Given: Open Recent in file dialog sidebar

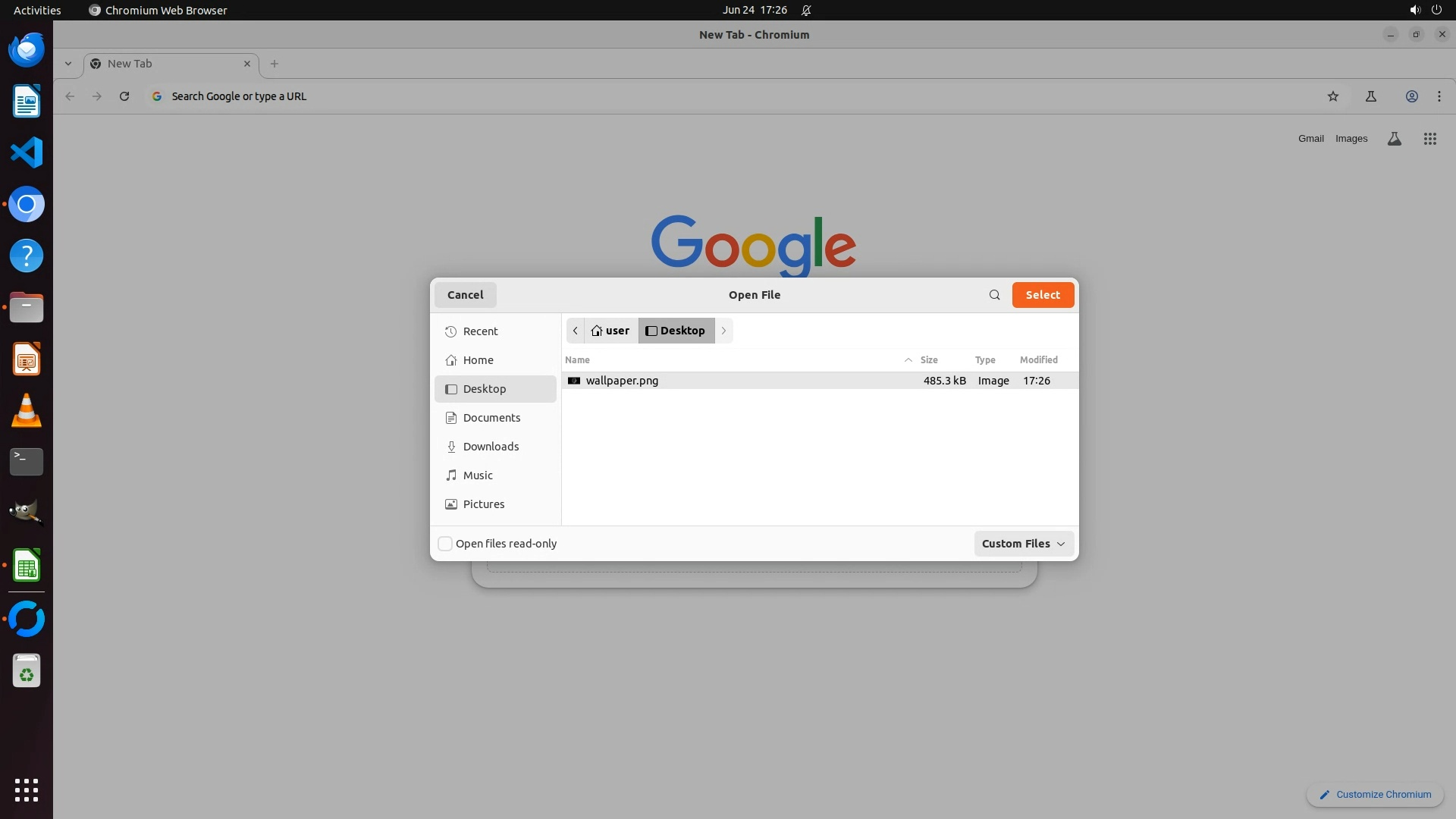Looking at the screenshot, I should click(x=480, y=331).
